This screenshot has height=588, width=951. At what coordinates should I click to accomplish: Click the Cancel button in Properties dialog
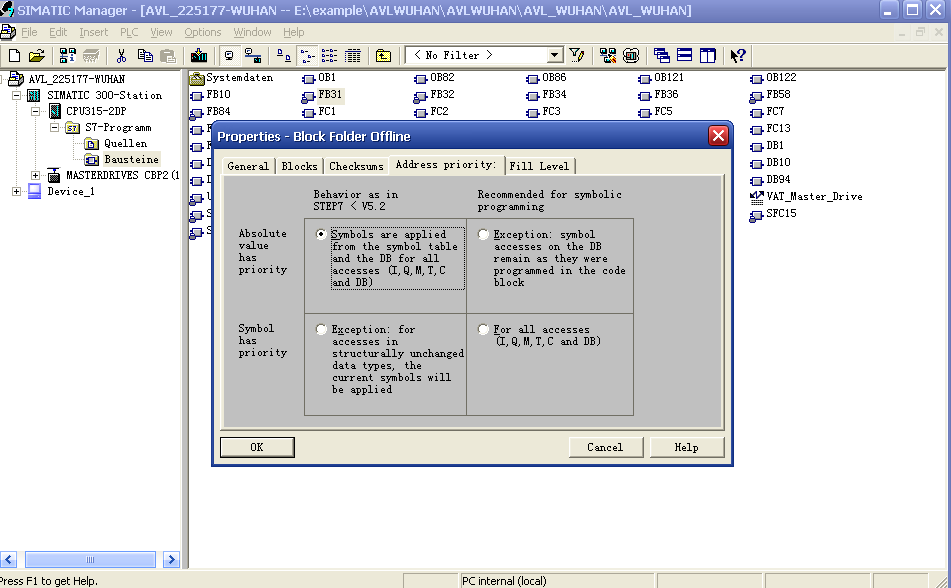point(605,447)
